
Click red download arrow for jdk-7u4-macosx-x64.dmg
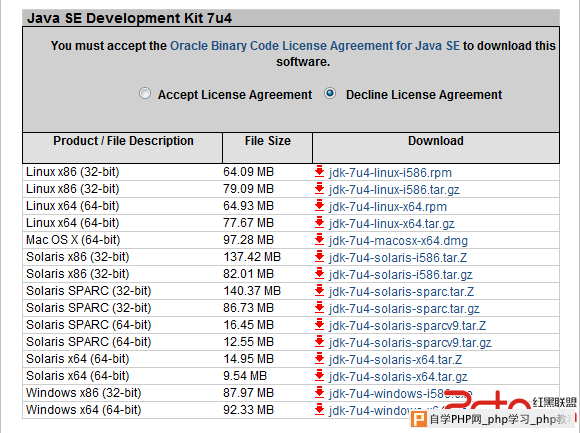(319, 240)
